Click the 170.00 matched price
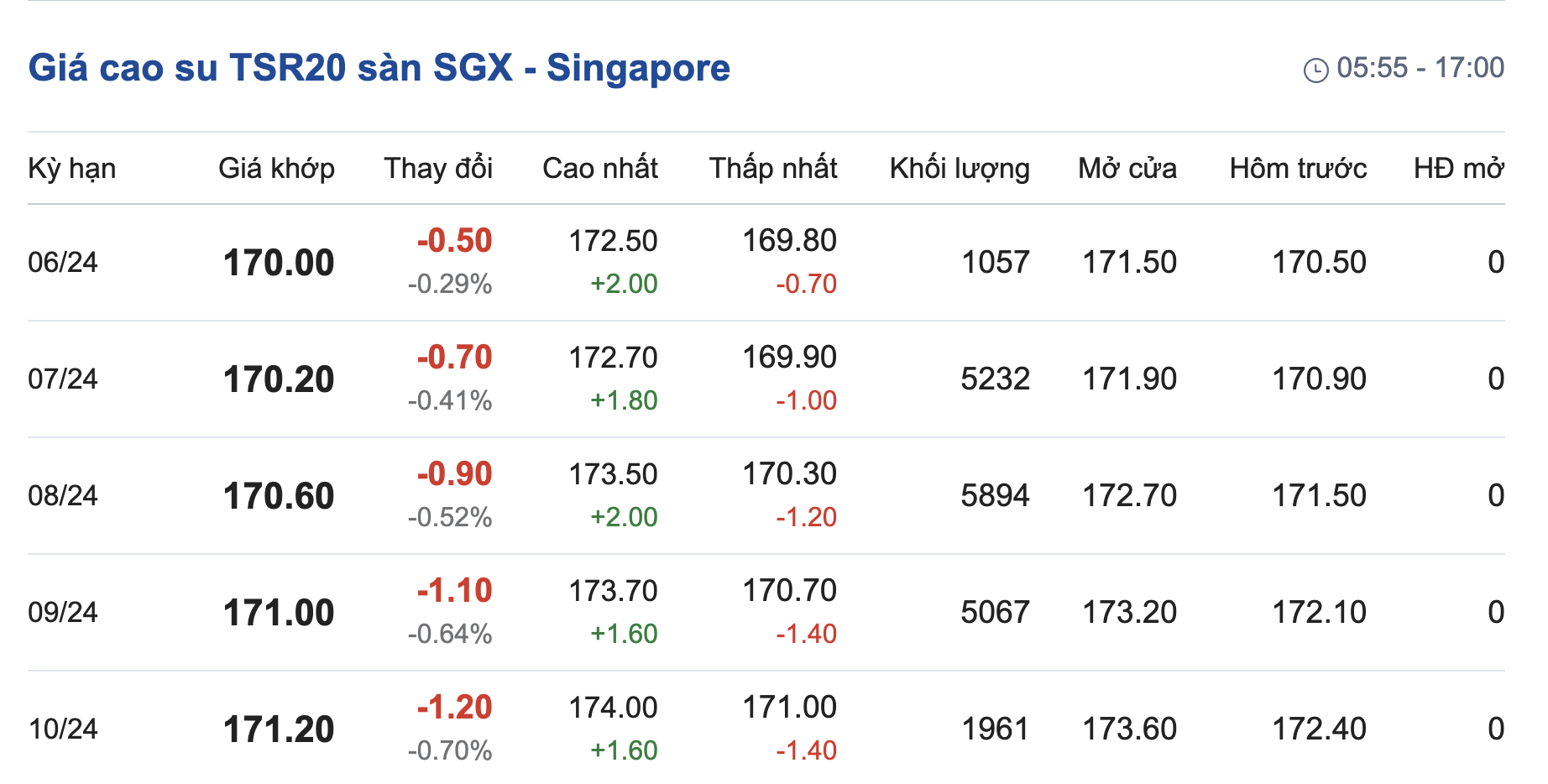The height and width of the screenshot is (784, 1548). (279, 264)
